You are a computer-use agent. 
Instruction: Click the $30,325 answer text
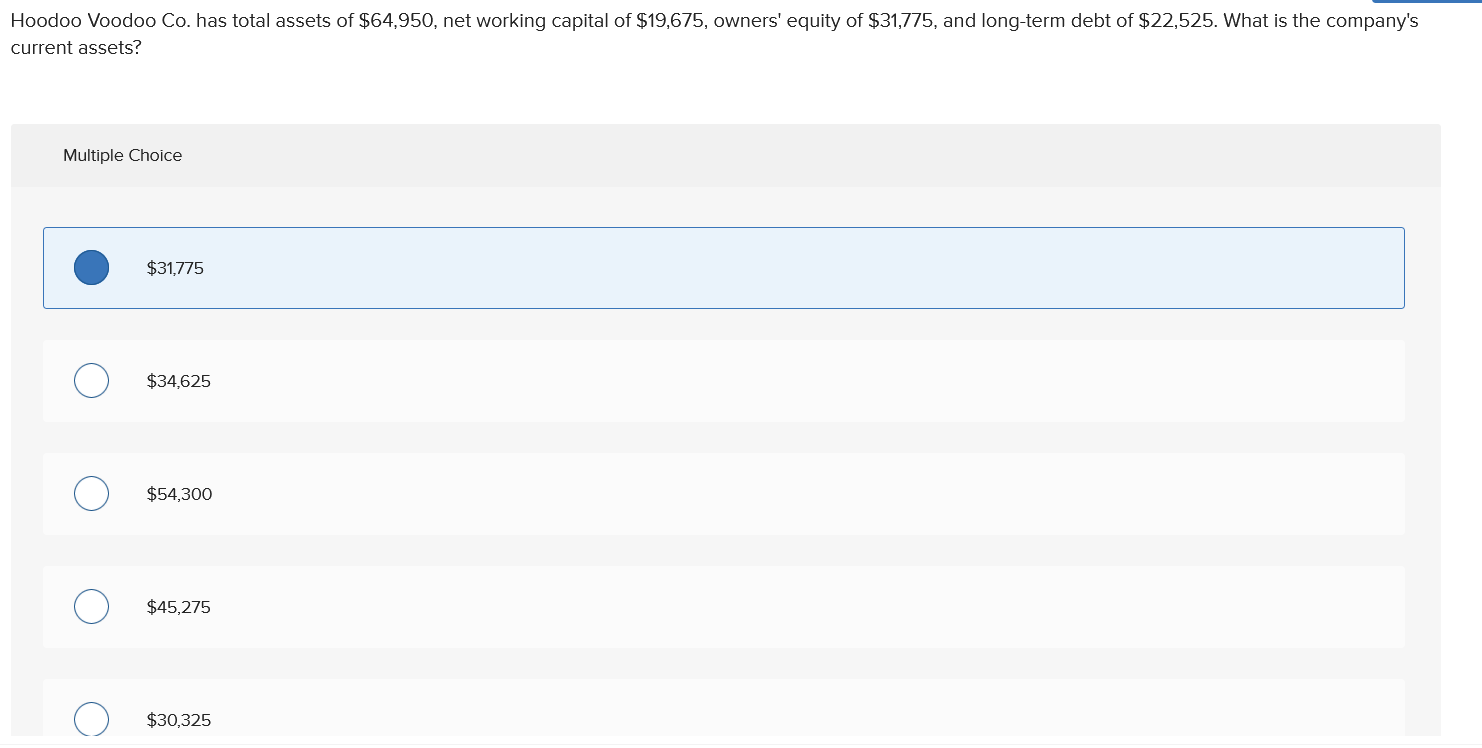179,720
